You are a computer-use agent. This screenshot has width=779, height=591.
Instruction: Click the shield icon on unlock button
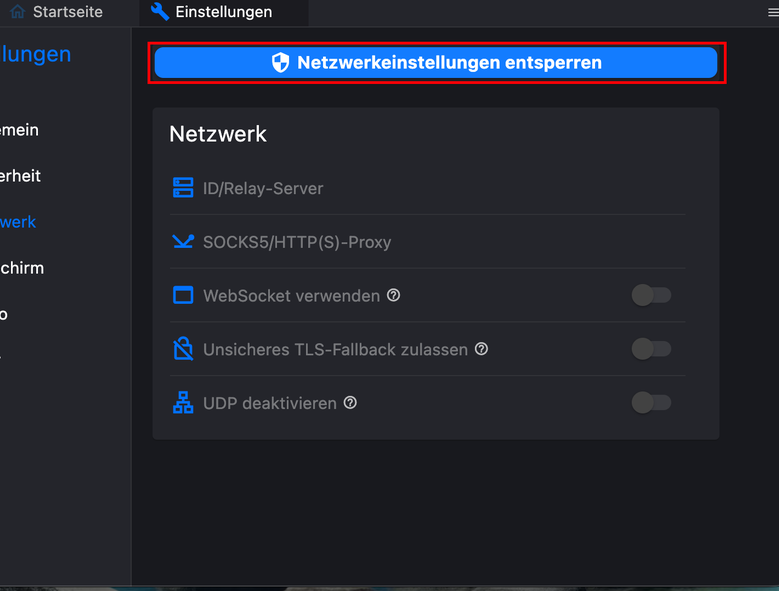tap(280, 63)
